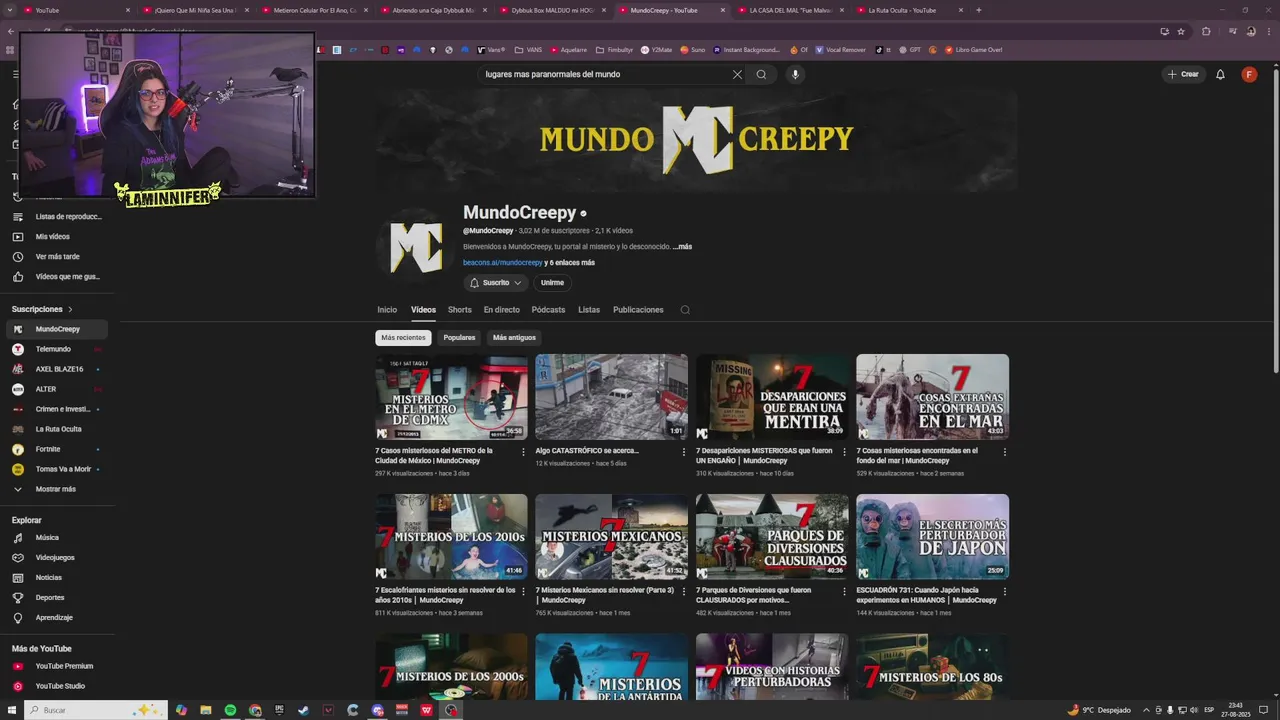Search within the MundoCreepy channel
This screenshot has height=720, width=1280.
[685, 310]
